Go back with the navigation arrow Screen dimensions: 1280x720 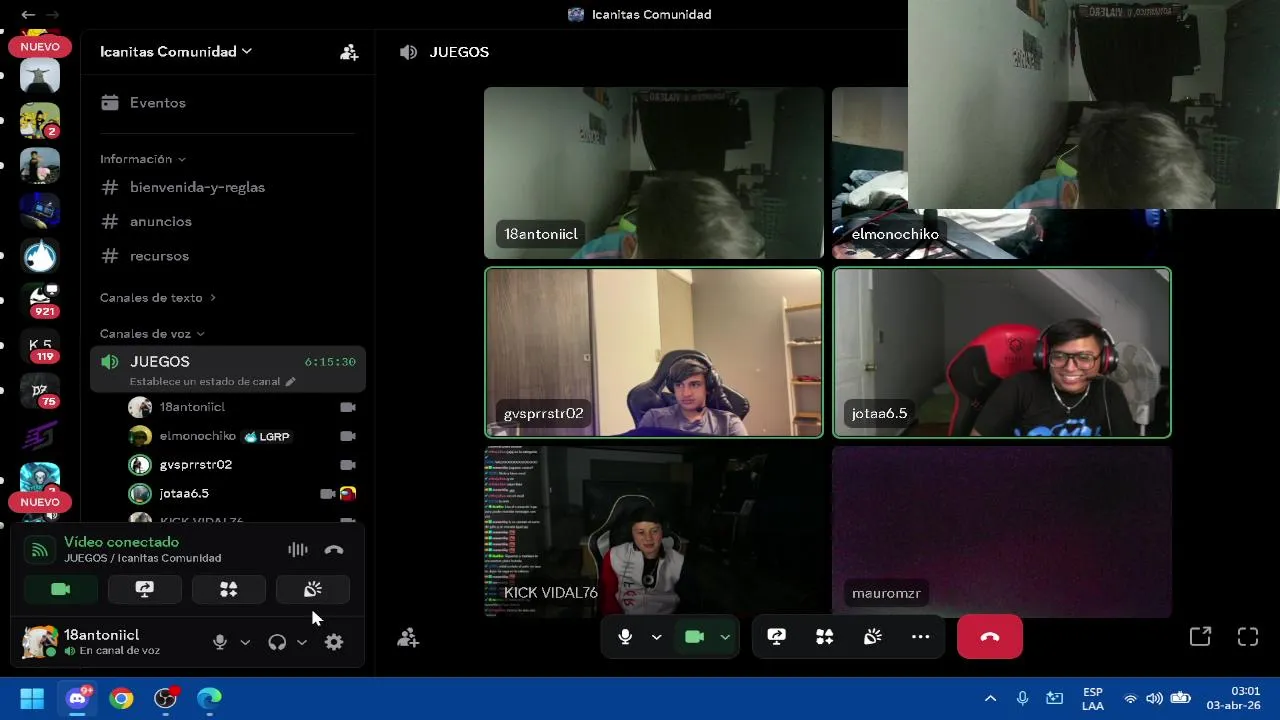click(28, 15)
